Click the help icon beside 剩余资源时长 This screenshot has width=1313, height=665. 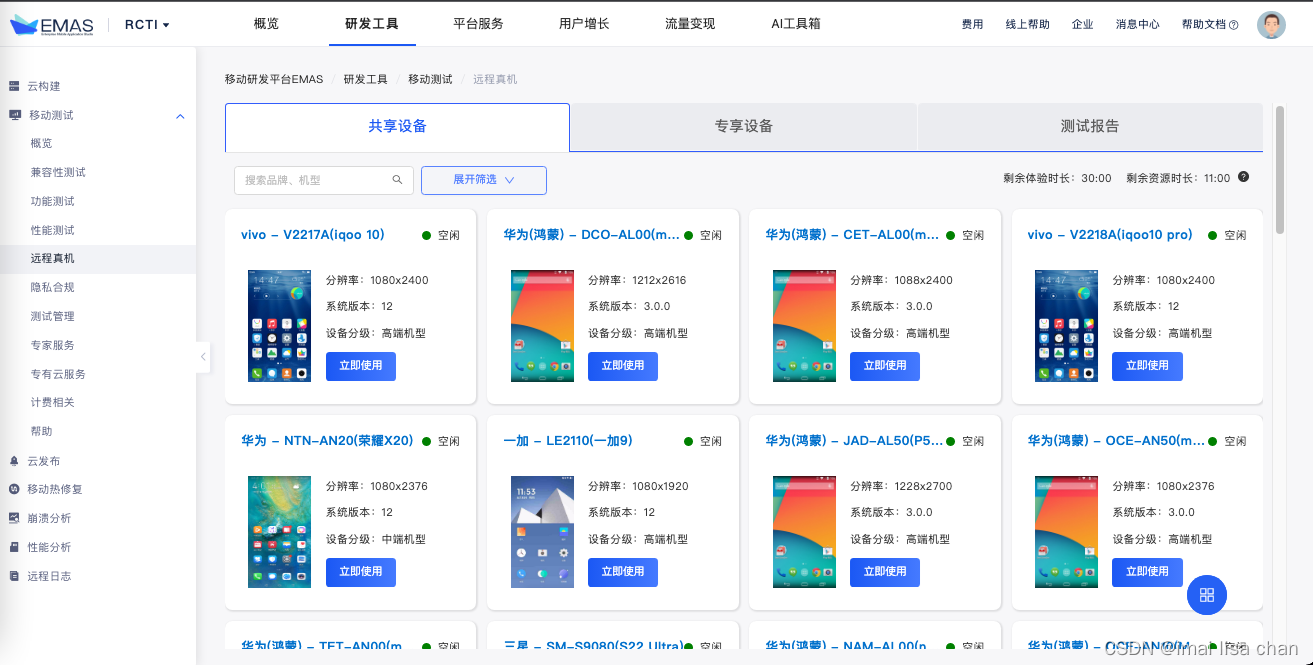point(1243,177)
